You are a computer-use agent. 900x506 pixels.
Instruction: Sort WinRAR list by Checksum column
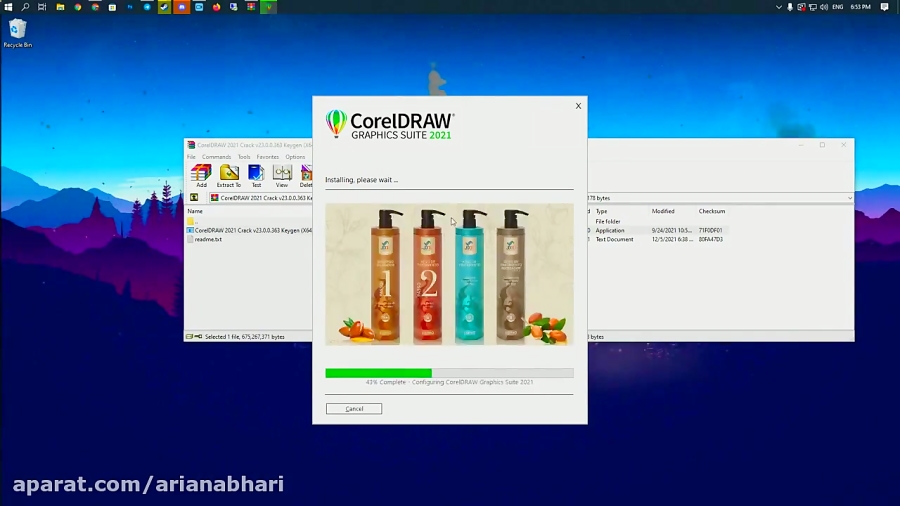coord(712,211)
